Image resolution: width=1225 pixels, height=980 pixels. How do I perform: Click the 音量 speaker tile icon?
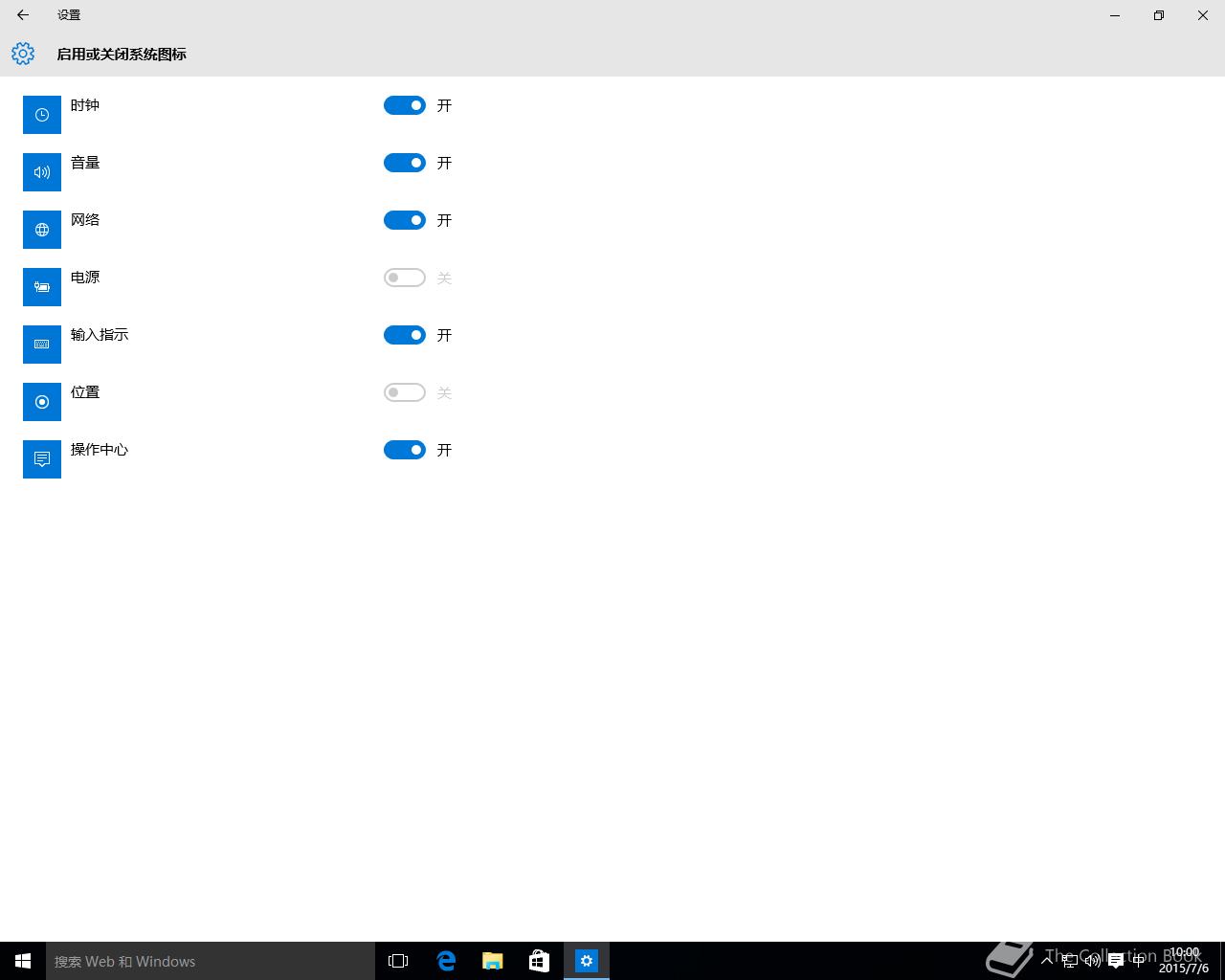click(42, 172)
